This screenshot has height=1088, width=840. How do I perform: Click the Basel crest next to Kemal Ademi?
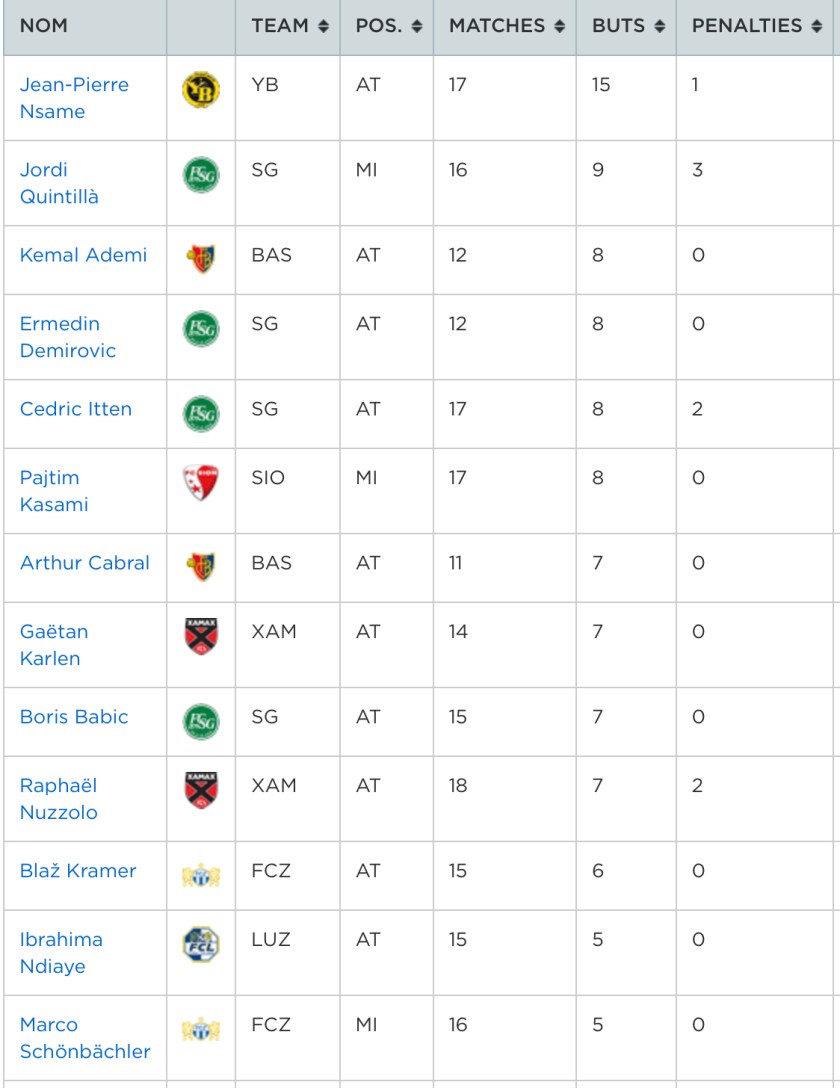click(x=201, y=260)
